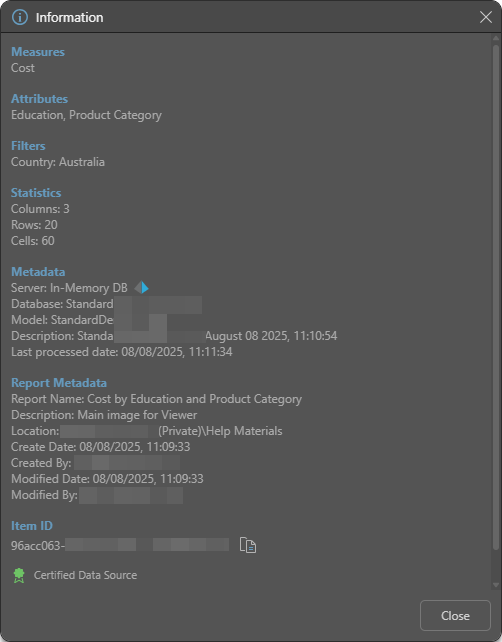The height and width of the screenshot is (642, 502).
Task: Click the Item ID heading
Action: 32,526
